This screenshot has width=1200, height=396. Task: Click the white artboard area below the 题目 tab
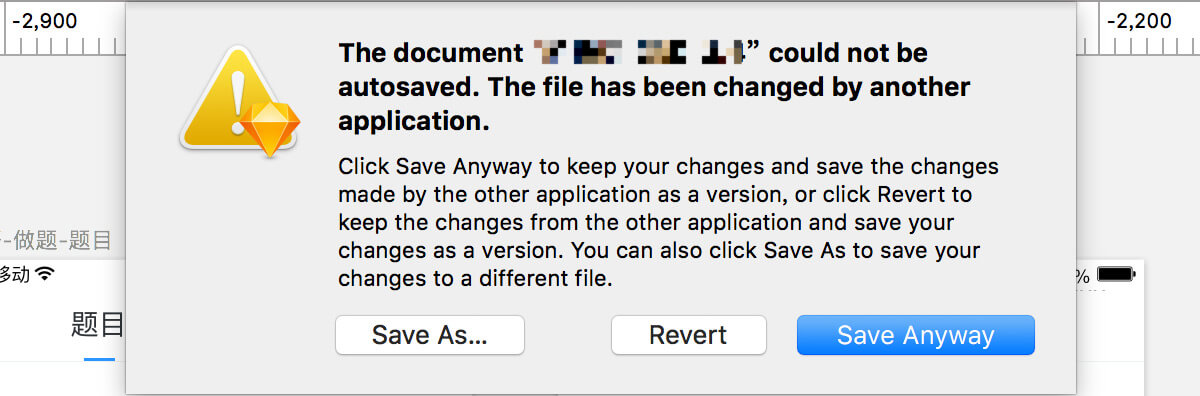pyautogui.click(x=60, y=378)
